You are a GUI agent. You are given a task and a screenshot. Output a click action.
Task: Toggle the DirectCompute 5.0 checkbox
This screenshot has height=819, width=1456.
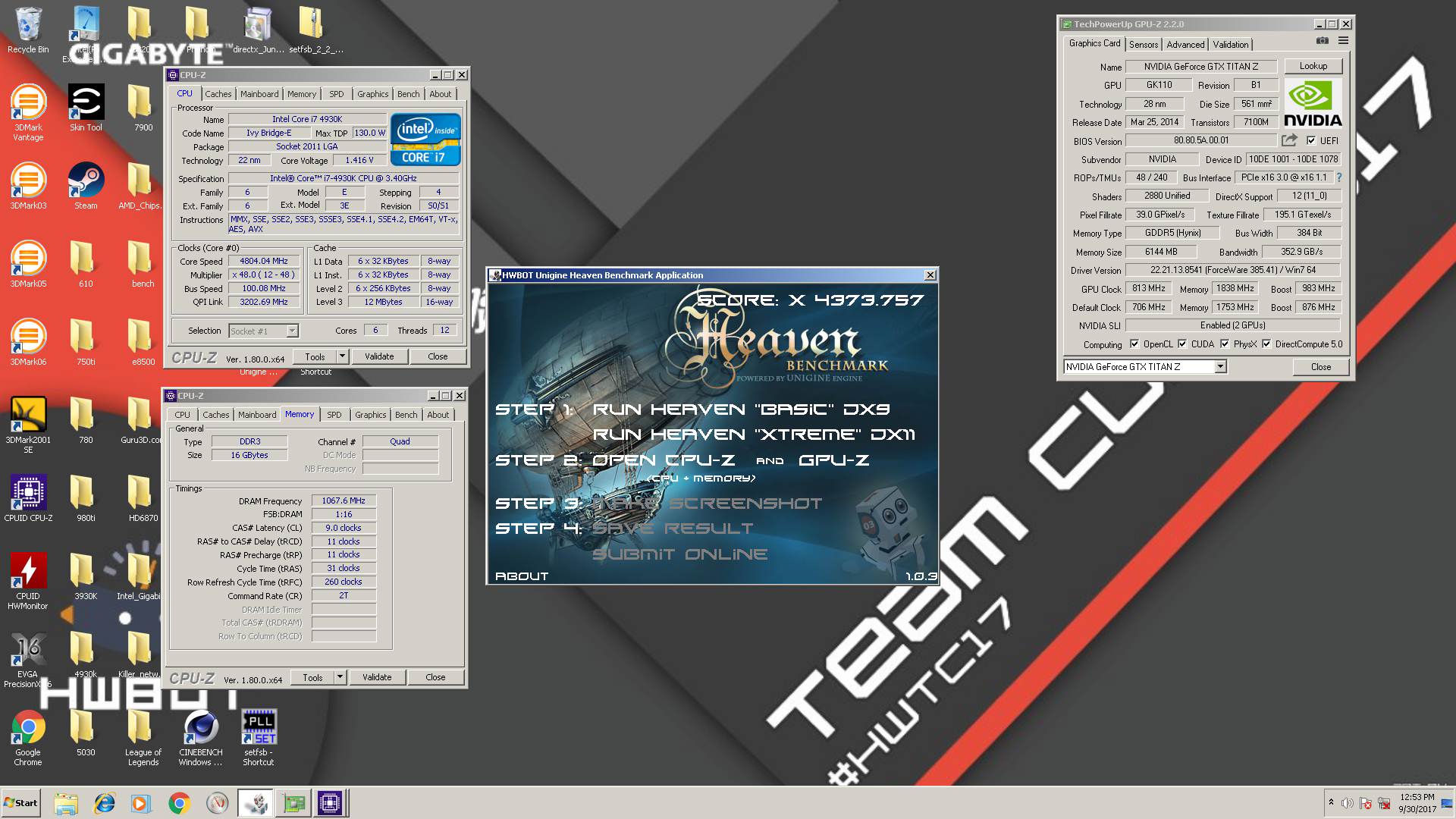(1266, 344)
